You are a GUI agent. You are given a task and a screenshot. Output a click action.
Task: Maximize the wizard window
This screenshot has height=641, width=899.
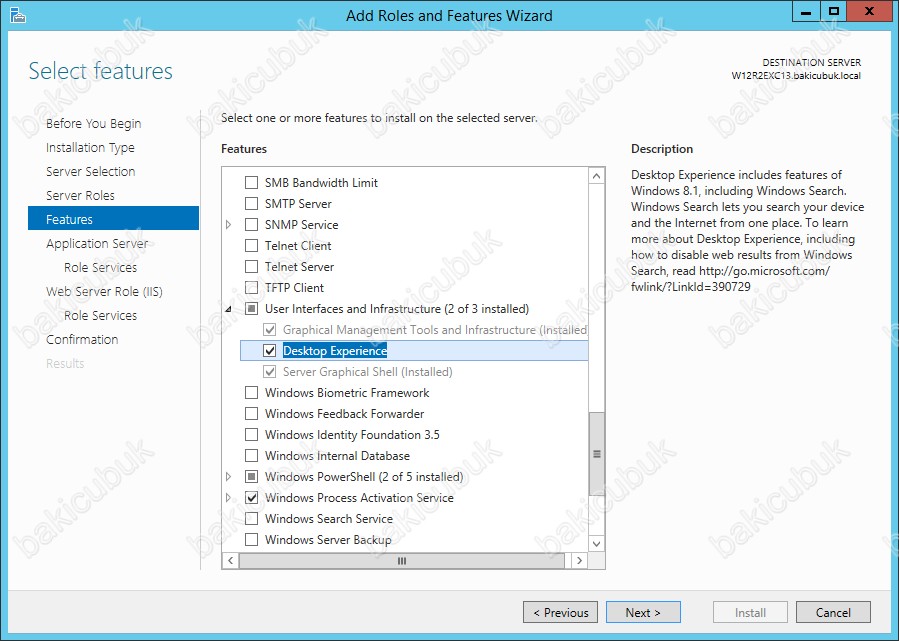(x=834, y=12)
